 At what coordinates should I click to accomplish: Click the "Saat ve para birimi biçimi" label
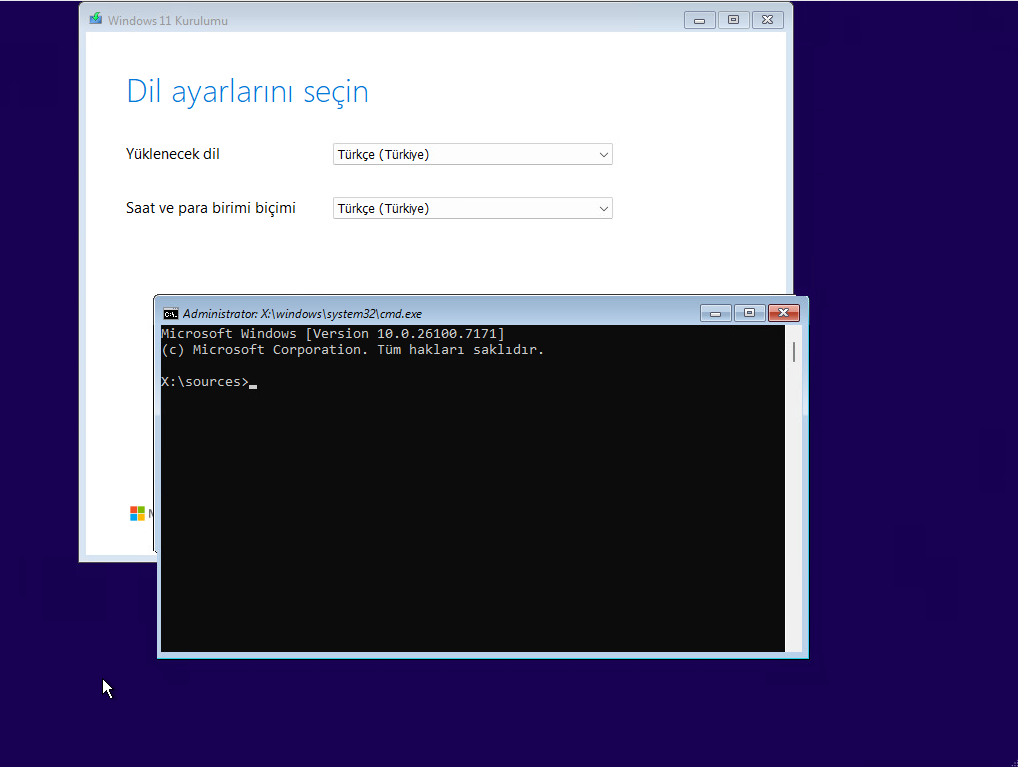pos(211,208)
